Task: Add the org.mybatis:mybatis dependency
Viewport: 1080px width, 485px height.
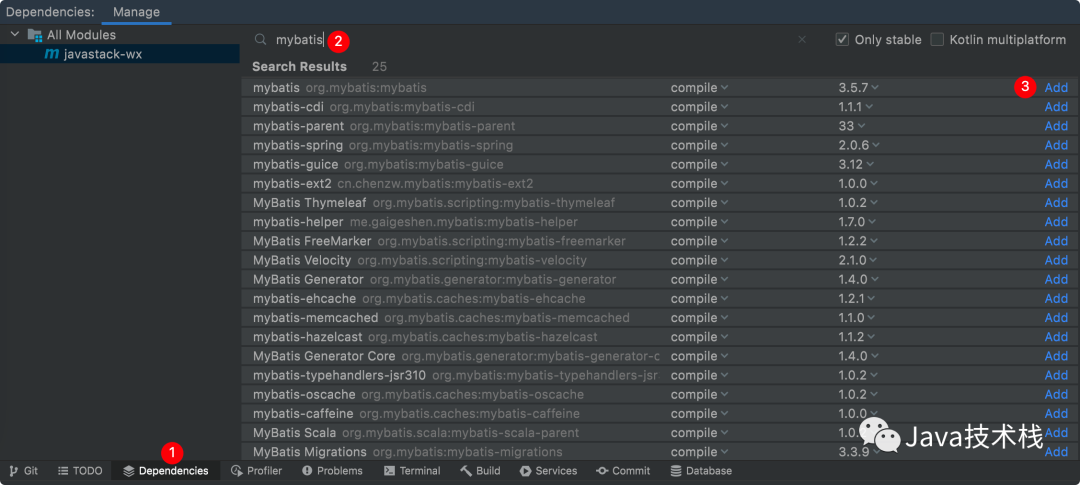Action: 1056,87
